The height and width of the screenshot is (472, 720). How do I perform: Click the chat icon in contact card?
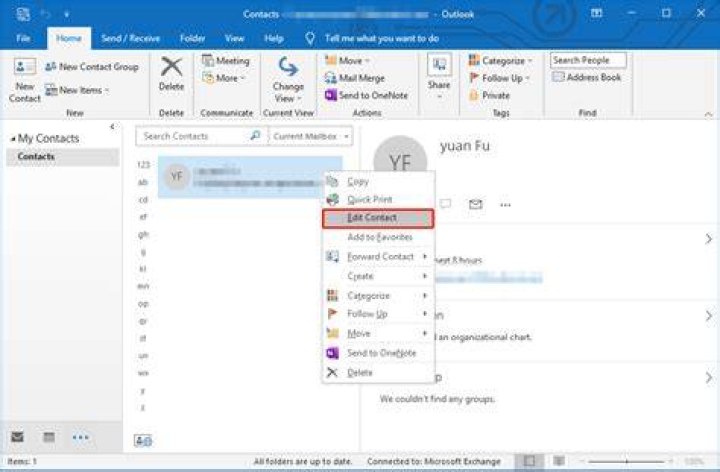coord(445,203)
